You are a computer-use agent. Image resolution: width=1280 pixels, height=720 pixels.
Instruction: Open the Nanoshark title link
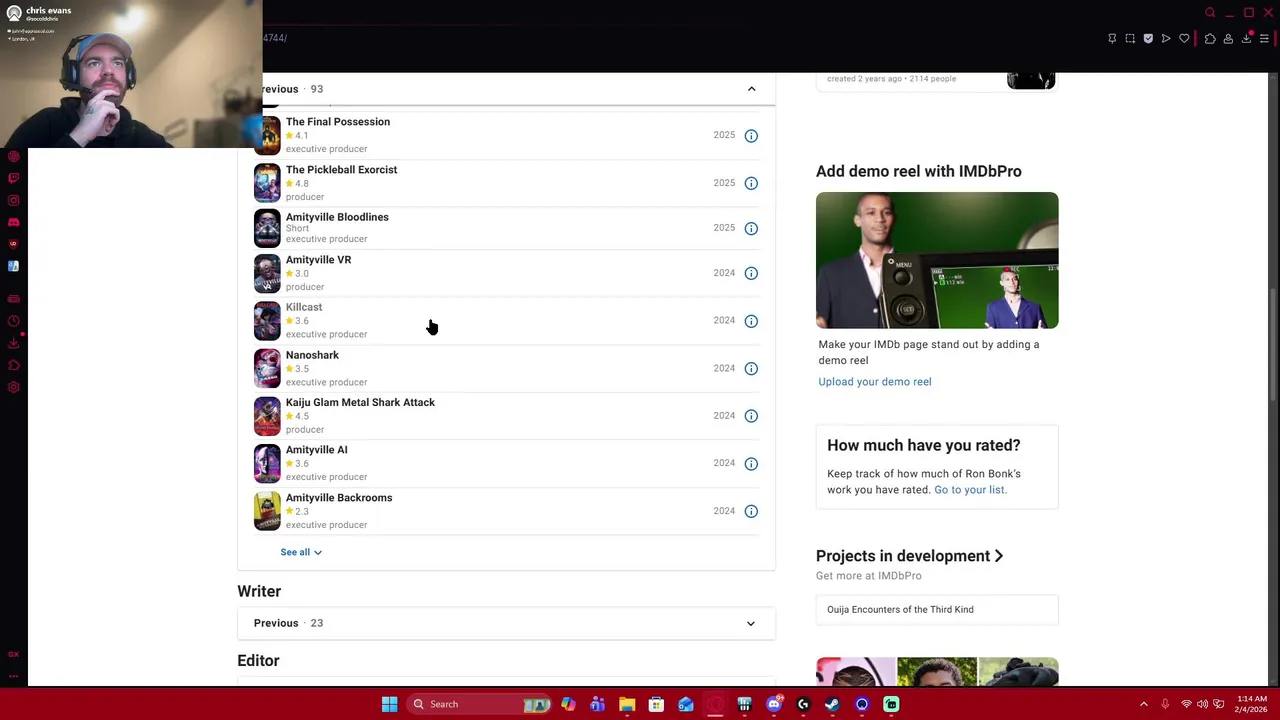tap(312, 355)
